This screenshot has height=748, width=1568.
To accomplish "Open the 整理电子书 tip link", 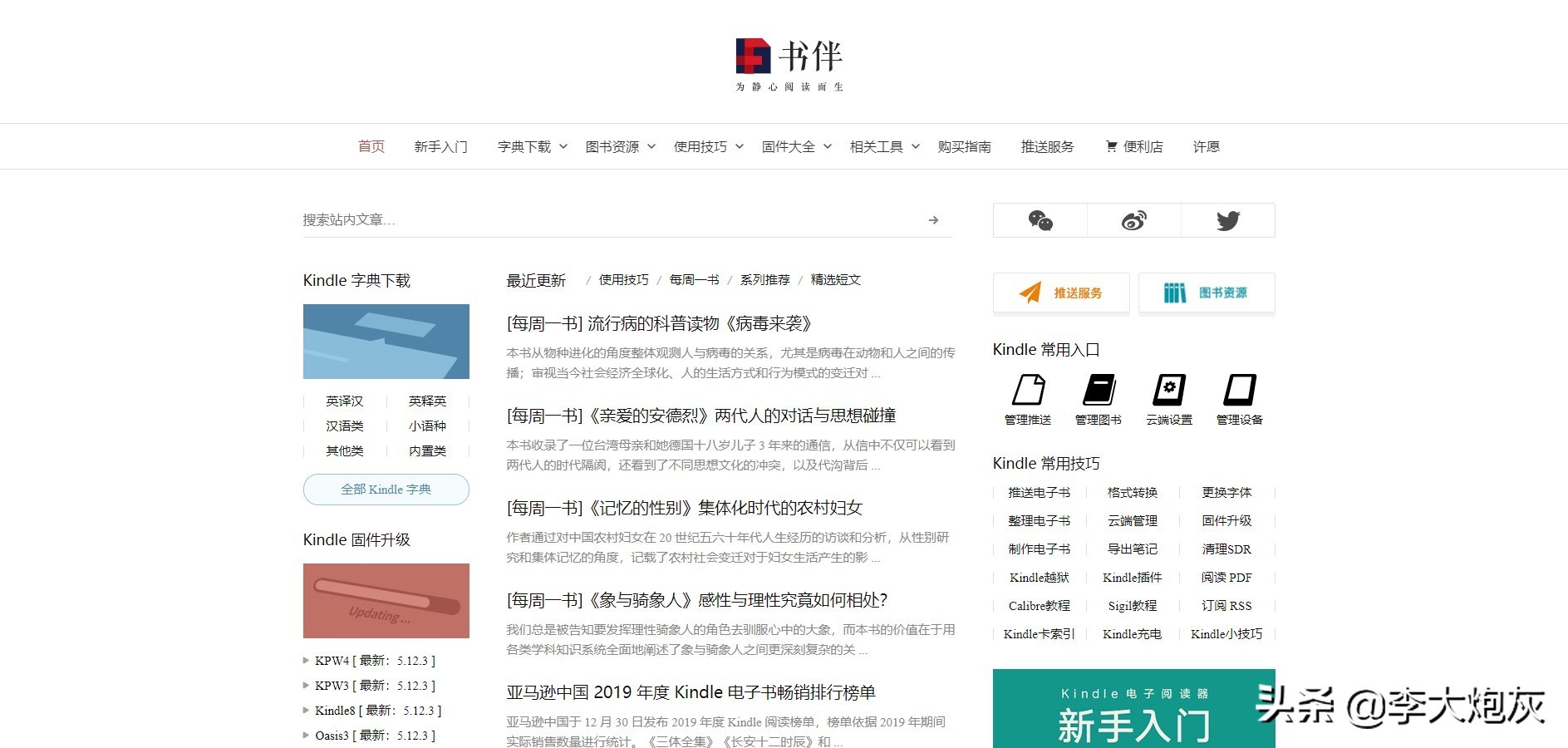I will (1040, 521).
